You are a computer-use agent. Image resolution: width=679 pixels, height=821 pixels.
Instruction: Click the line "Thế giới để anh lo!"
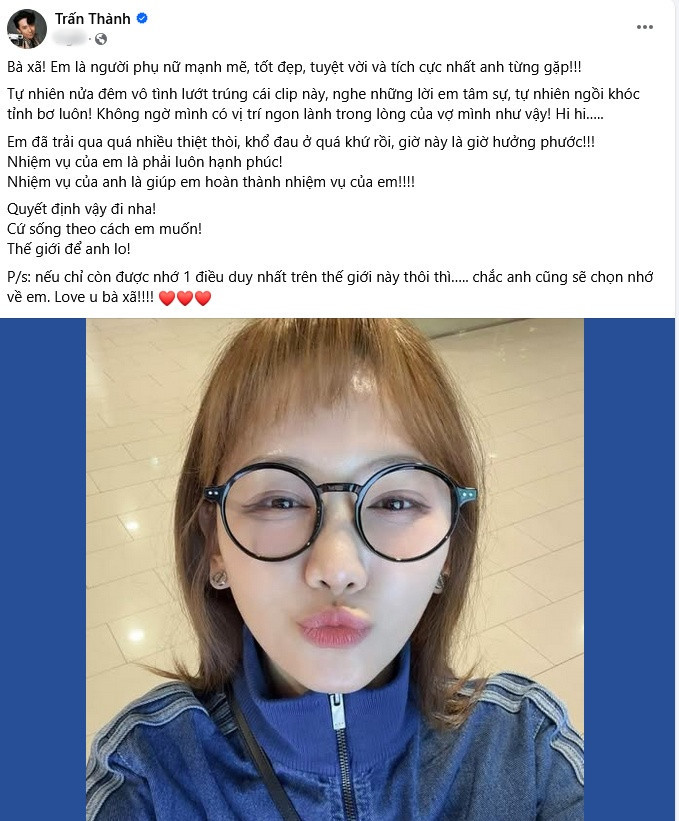click(x=69, y=249)
